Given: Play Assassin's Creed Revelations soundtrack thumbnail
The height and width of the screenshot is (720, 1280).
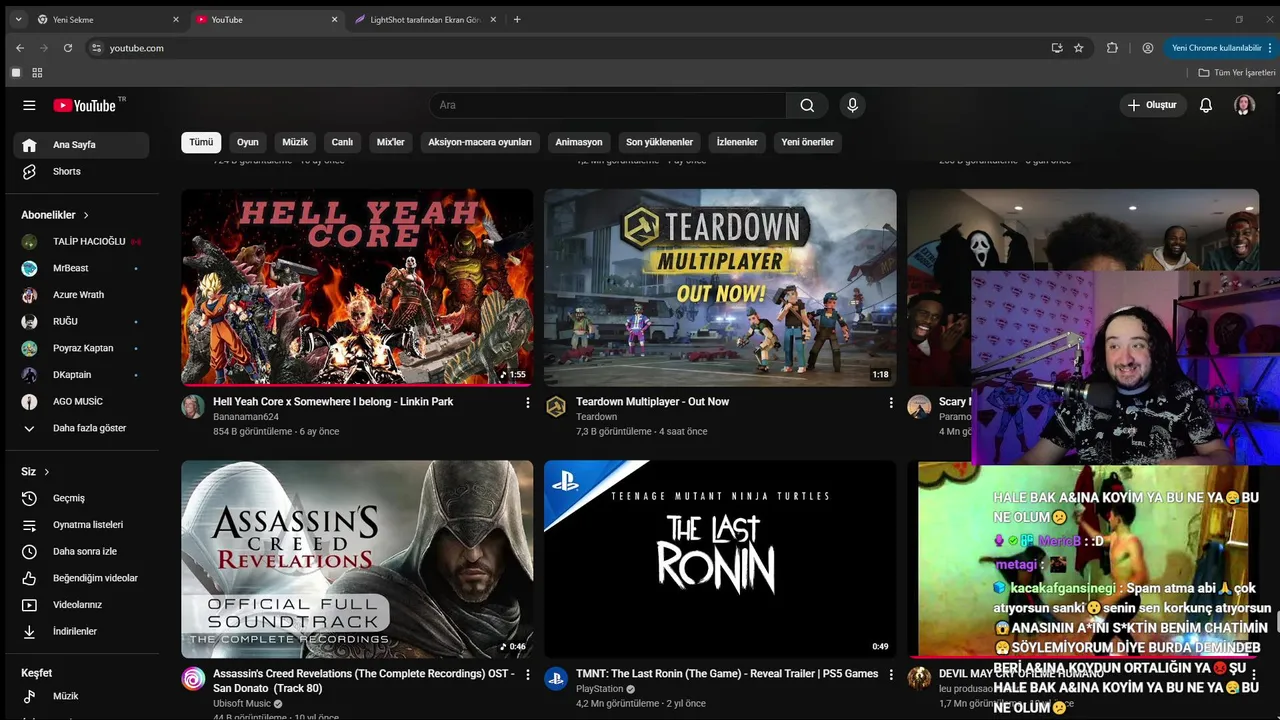Looking at the screenshot, I should point(357,558).
